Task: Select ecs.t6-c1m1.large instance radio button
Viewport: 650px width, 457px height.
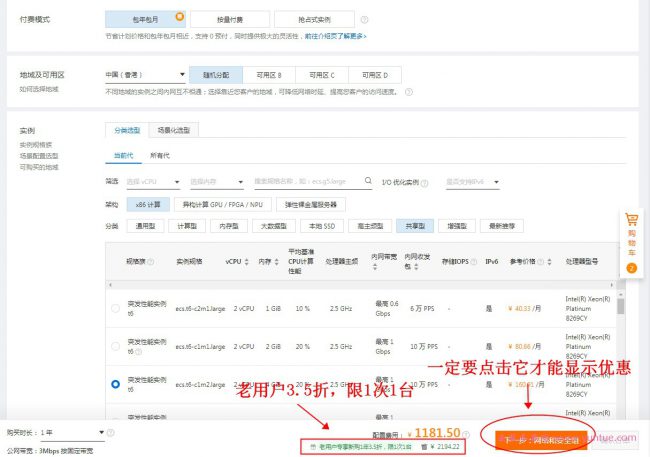Action: (x=116, y=346)
